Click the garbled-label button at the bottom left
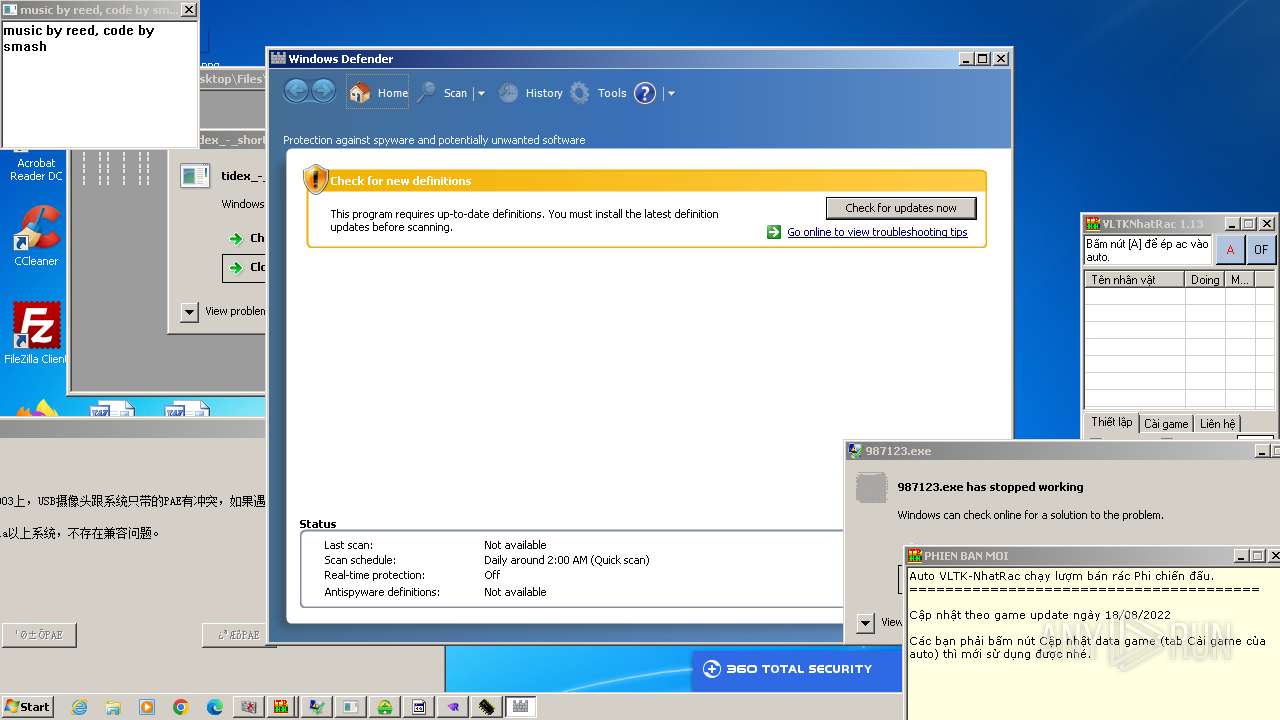The height and width of the screenshot is (720, 1280). (39, 635)
